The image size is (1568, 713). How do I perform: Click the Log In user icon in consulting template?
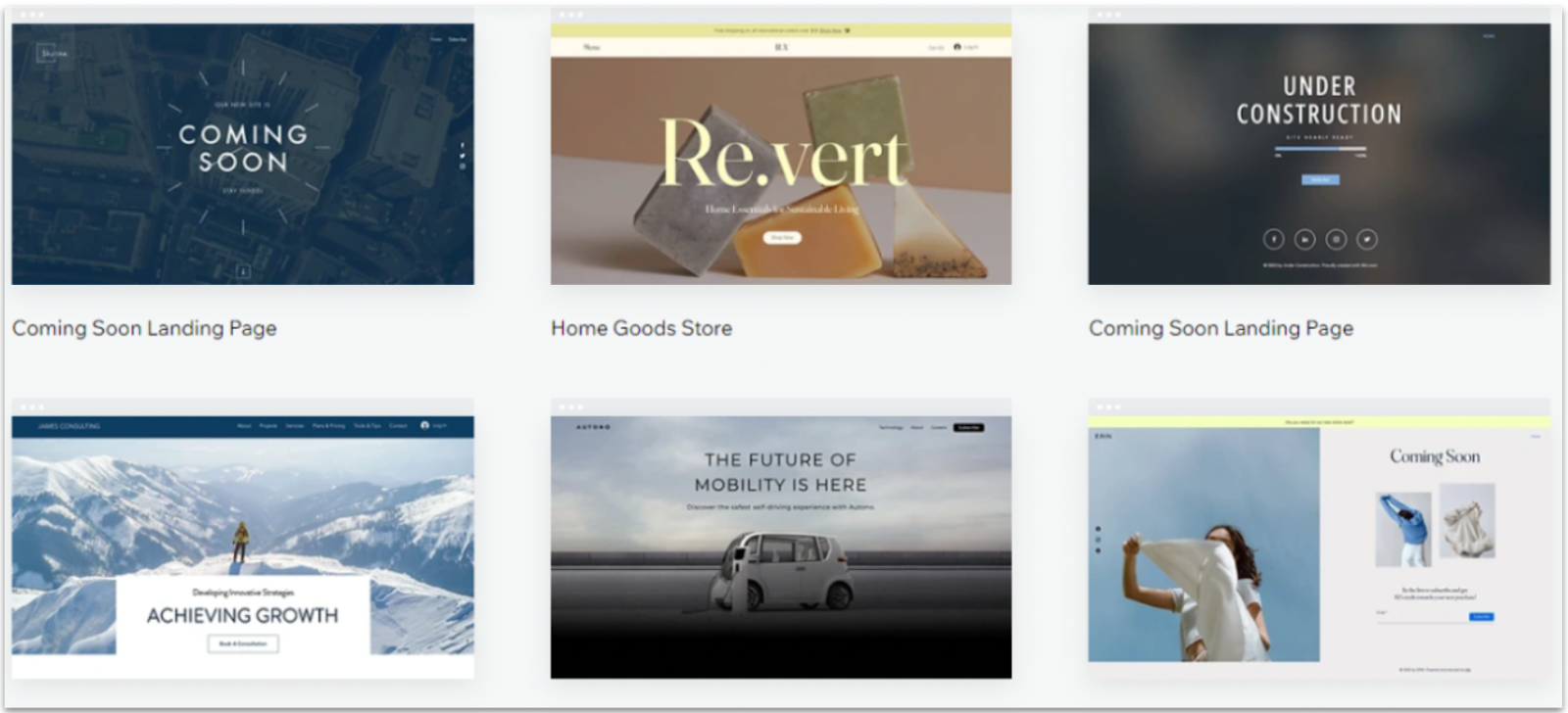point(425,425)
